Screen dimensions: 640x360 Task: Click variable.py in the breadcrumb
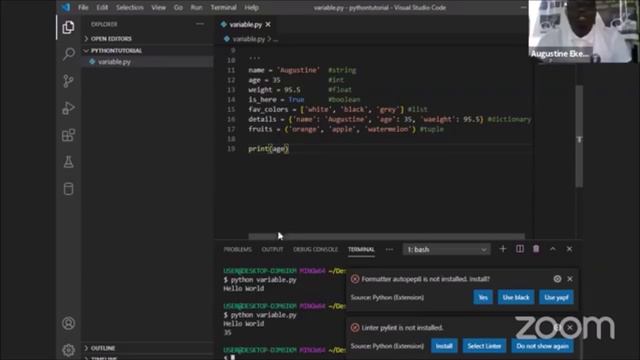point(249,39)
